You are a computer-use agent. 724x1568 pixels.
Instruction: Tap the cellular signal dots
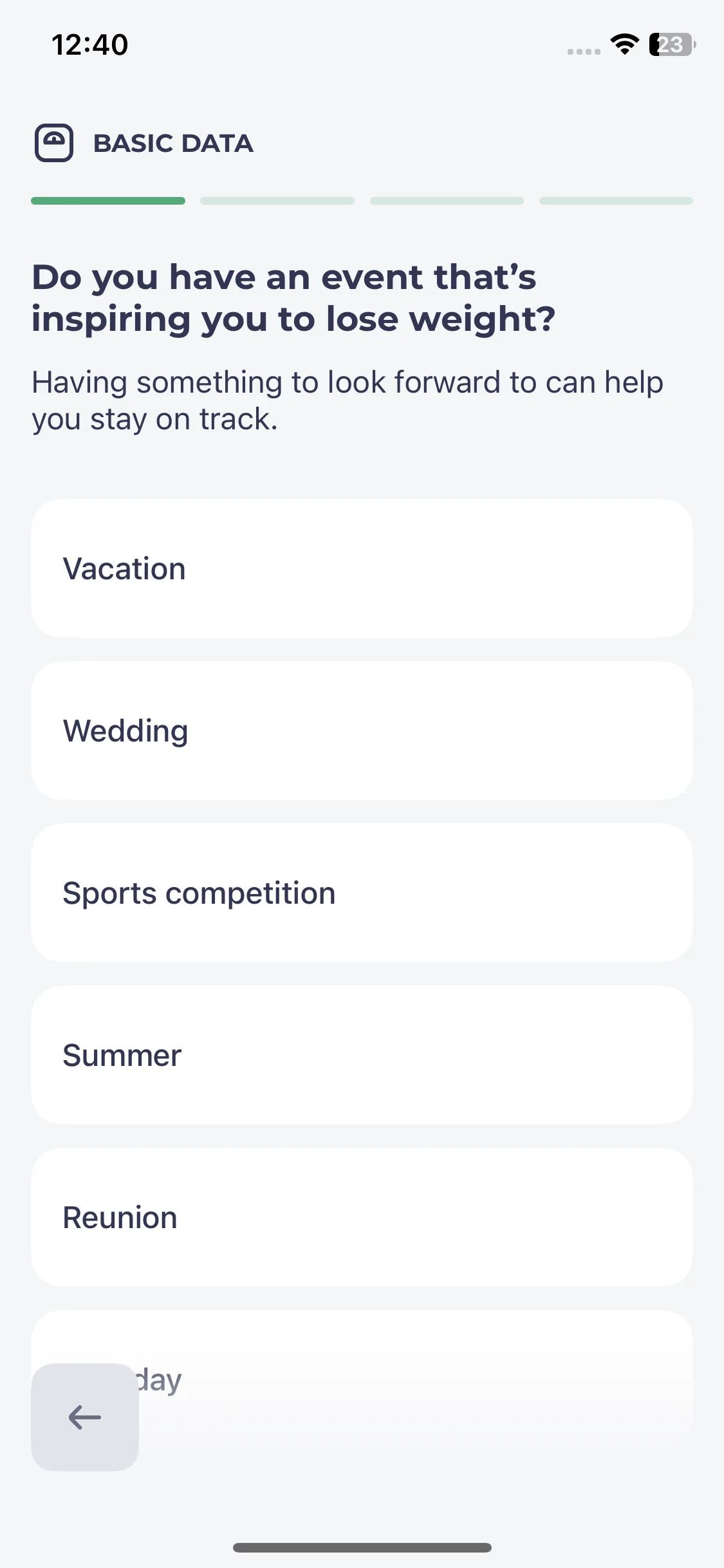tap(584, 51)
